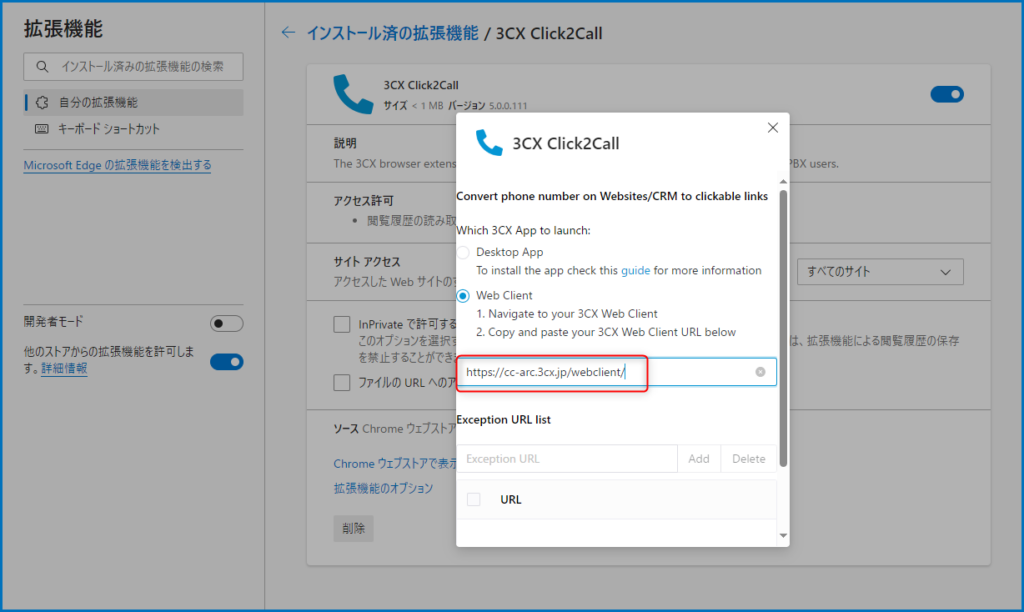1024x612 pixels.
Task: Turn on 開発者モード switch
Action: 226,323
